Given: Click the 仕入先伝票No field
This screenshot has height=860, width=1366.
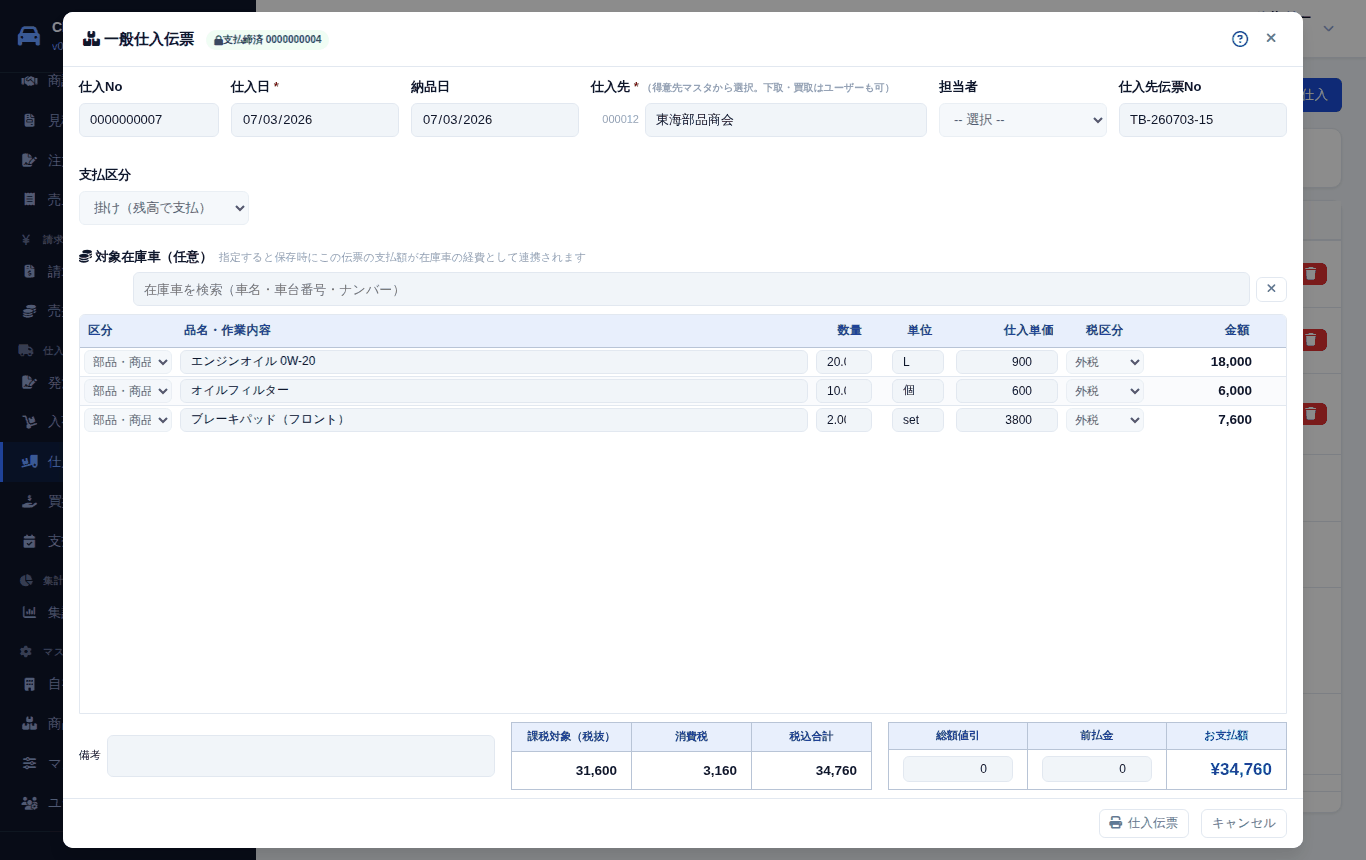Looking at the screenshot, I should [x=1203, y=120].
